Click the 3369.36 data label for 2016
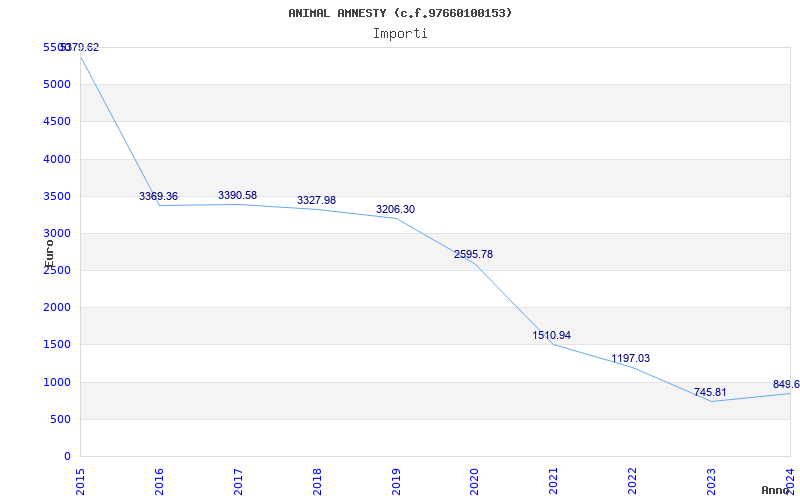800x500 pixels. click(158, 196)
